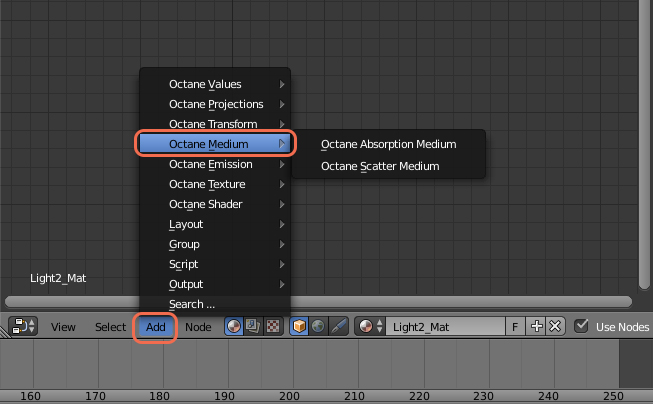Unlink material with X icon

tap(556, 326)
